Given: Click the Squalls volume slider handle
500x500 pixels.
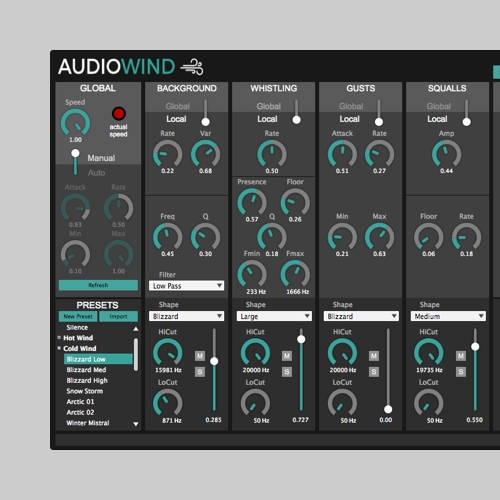Looking at the screenshot, I should [x=475, y=347].
